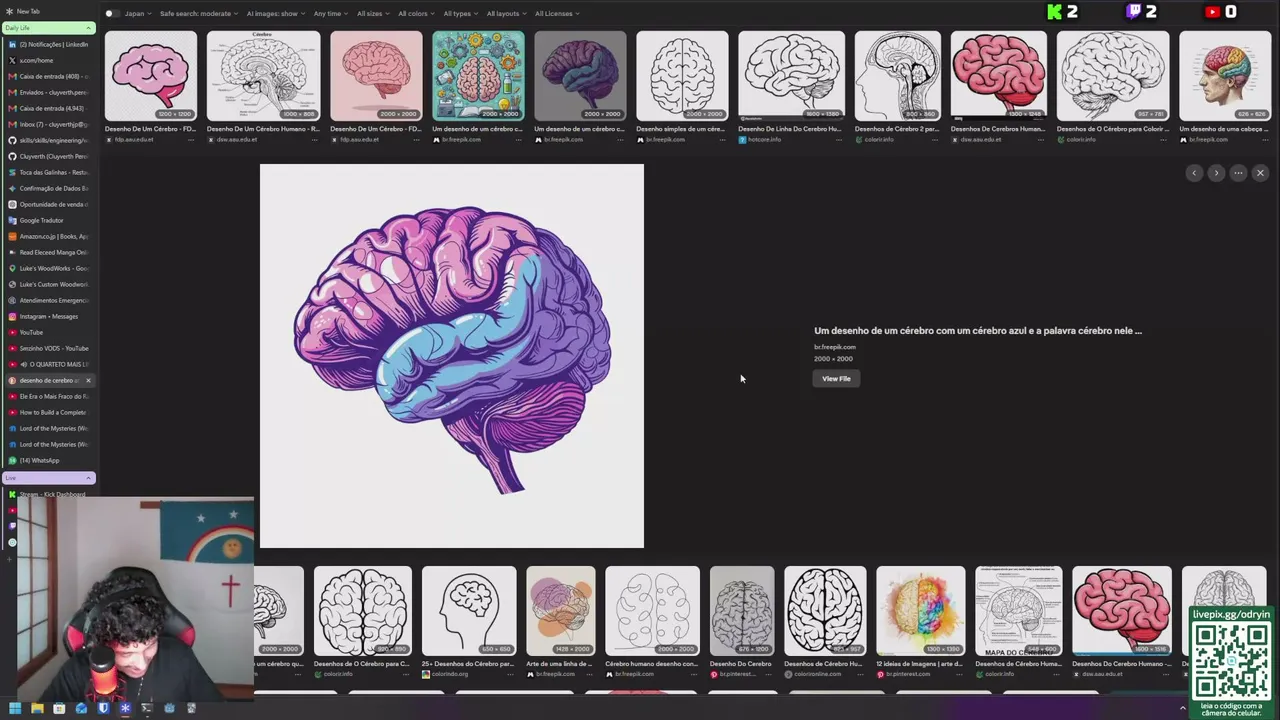The width and height of the screenshot is (1280, 720).
Task: Open Microsoft Store from taskbar
Action: [59, 709]
